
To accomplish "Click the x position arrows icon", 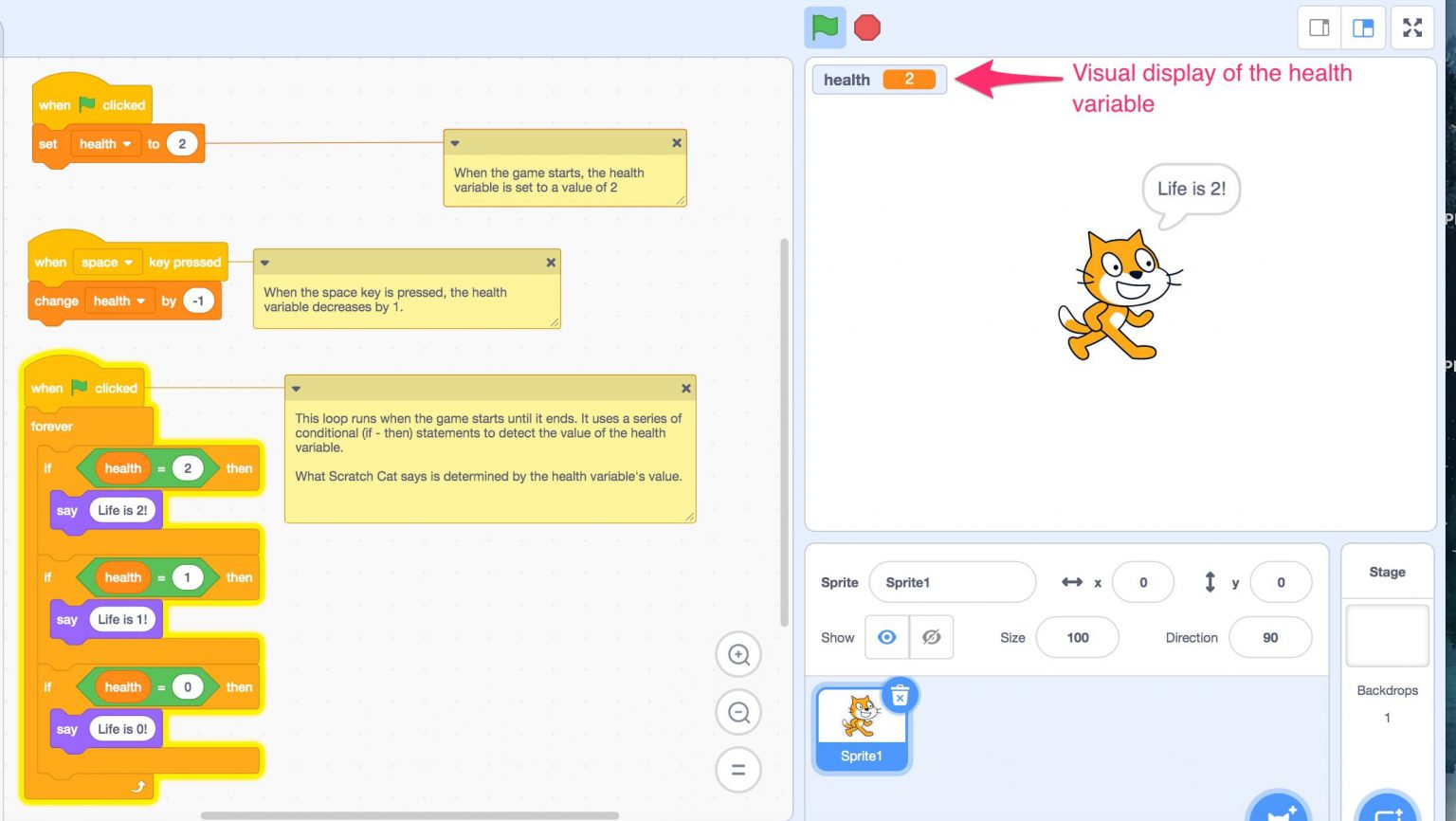I will 1072,582.
